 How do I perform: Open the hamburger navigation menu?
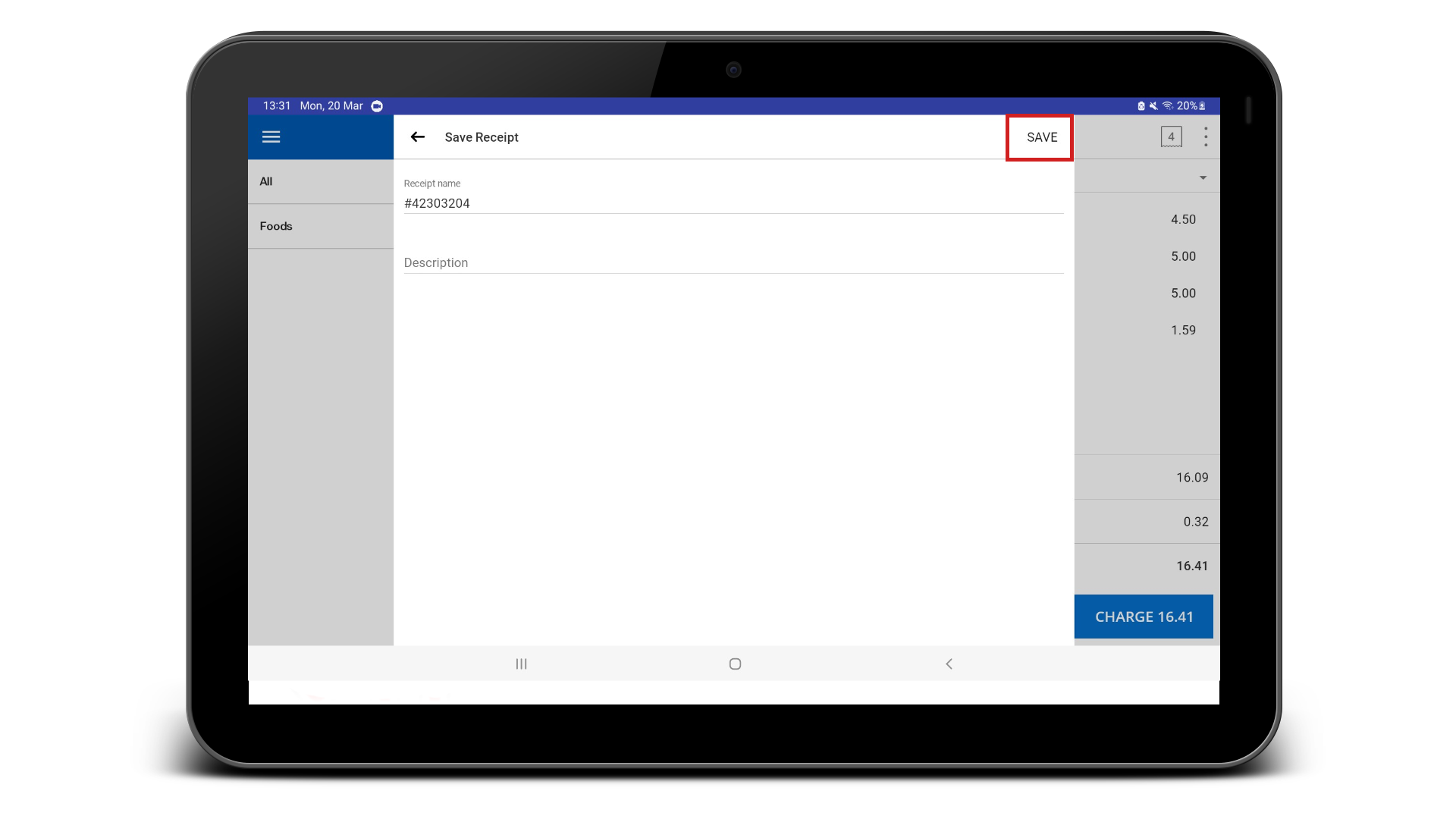click(x=271, y=137)
